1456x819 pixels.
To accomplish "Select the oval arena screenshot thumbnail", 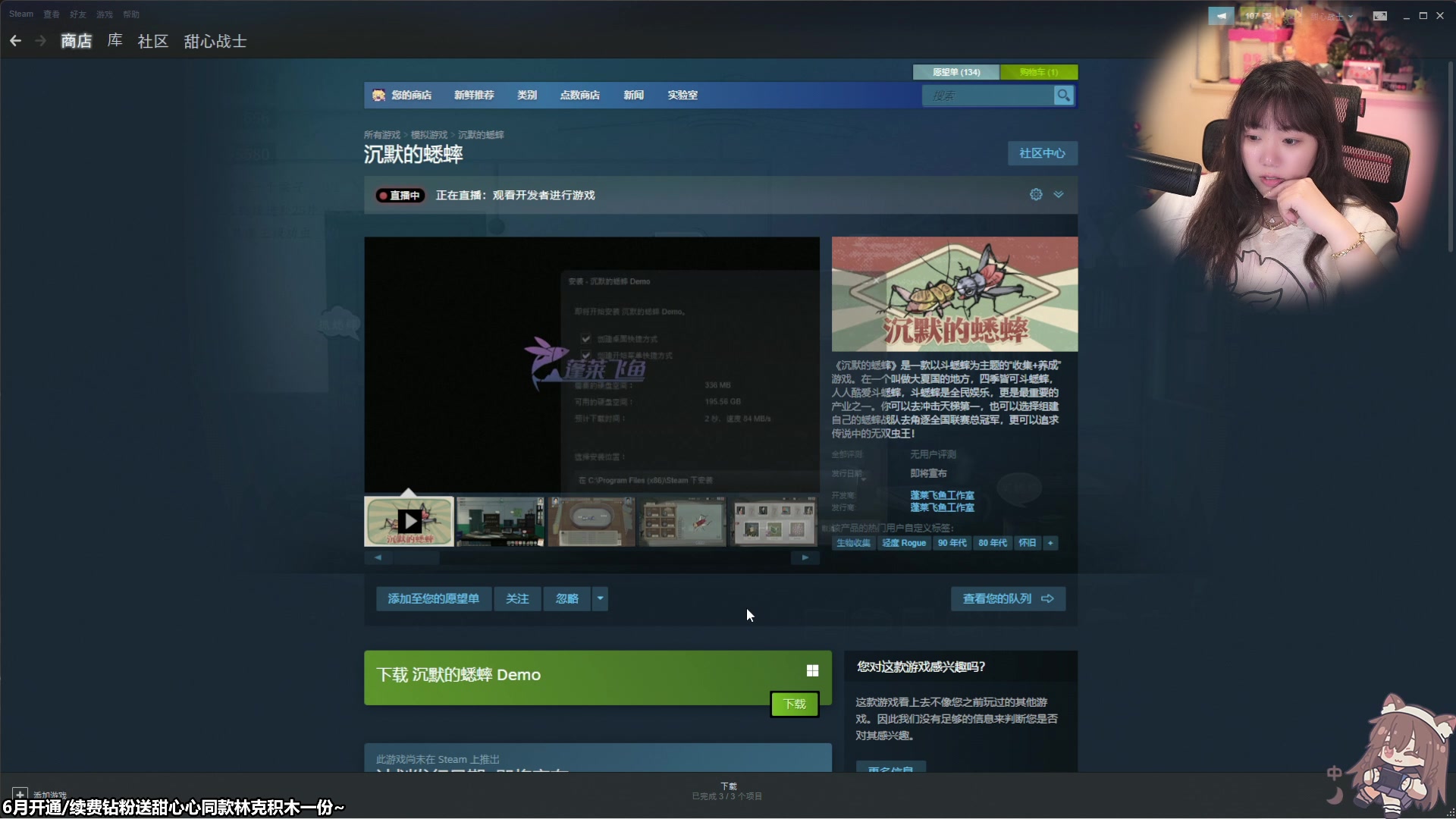I will pos(591,522).
